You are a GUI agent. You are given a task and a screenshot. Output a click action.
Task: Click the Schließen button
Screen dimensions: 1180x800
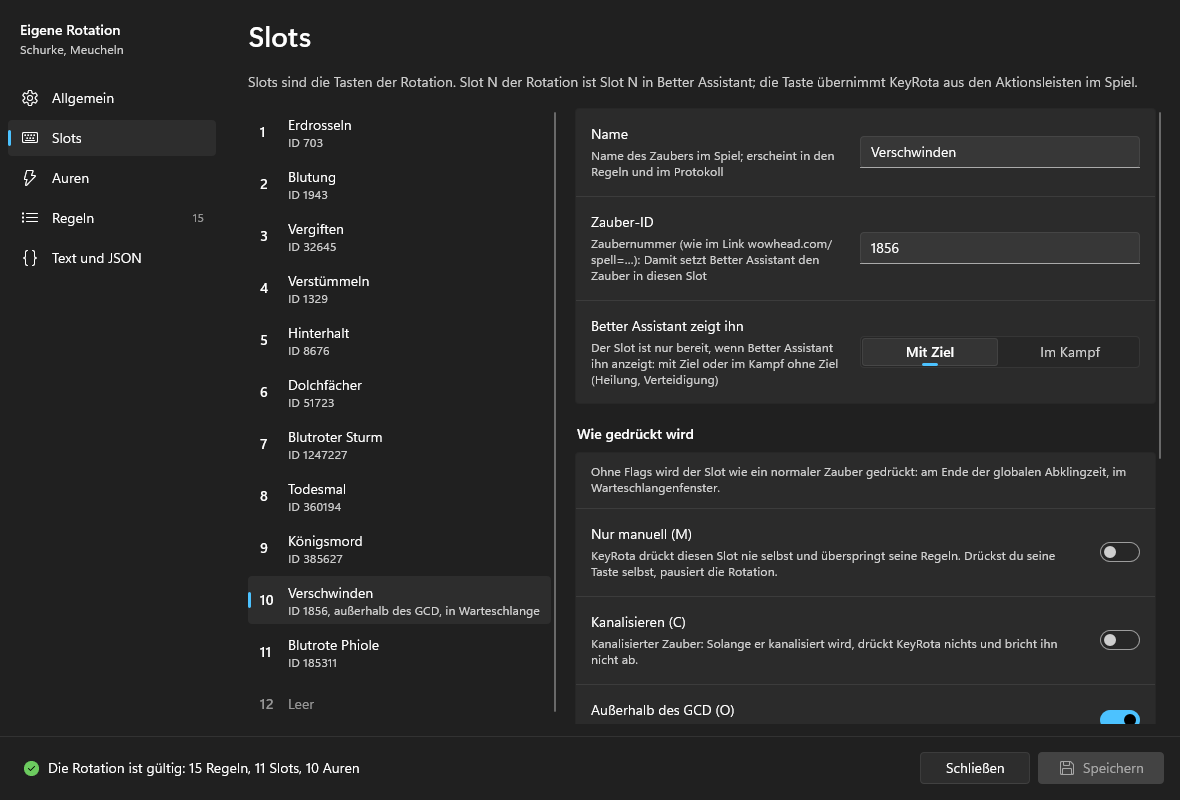[975, 768]
